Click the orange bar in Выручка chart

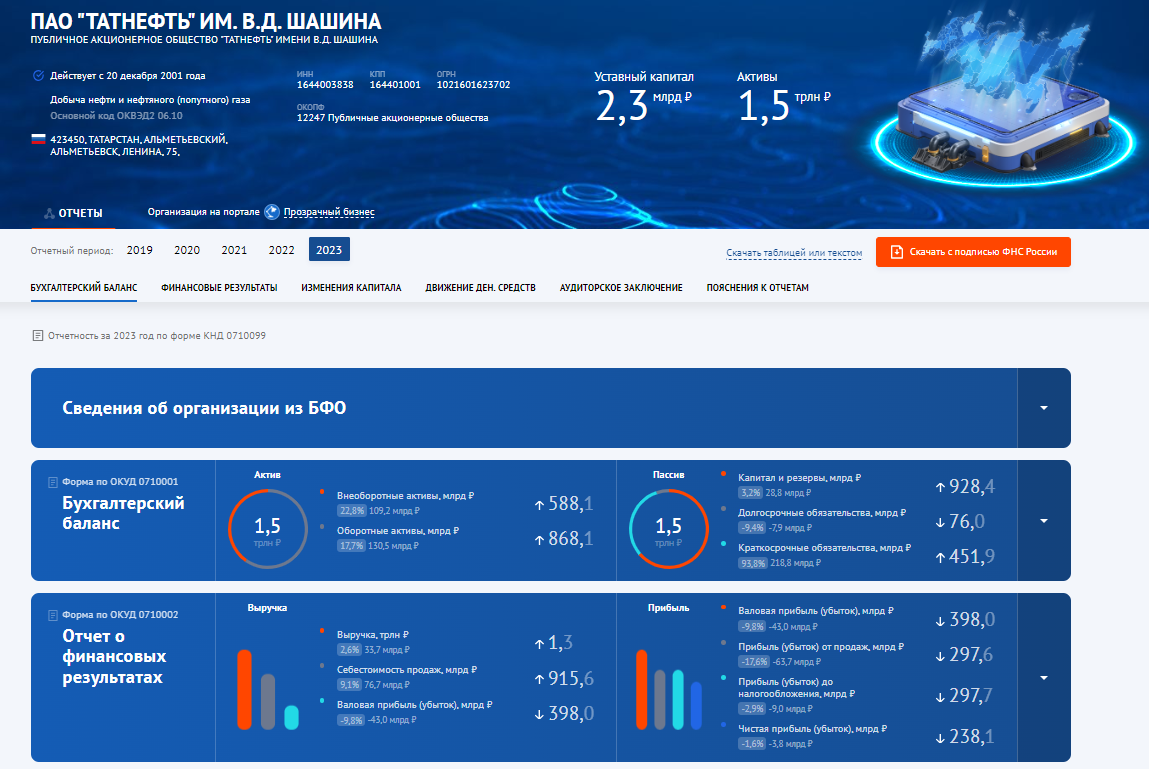click(x=245, y=689)
